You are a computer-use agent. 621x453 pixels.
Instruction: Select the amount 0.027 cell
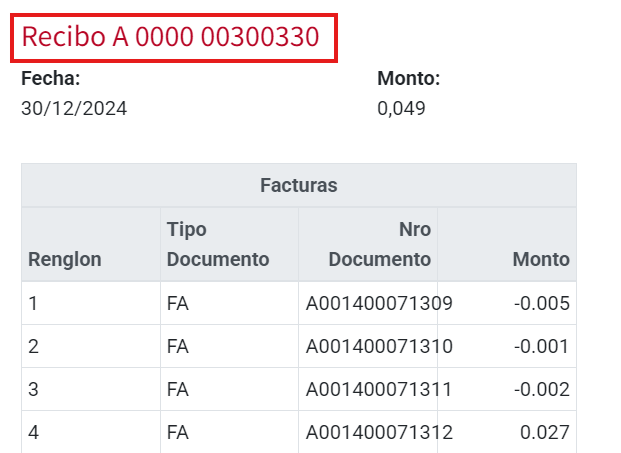(545, 432)
